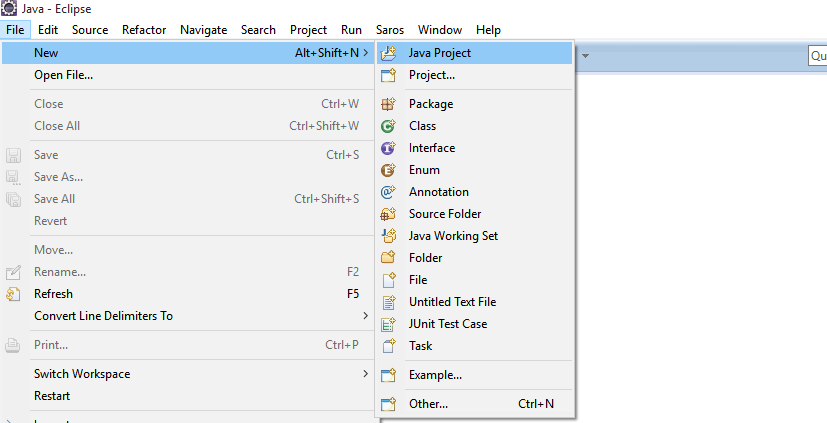Image resolution: width=827 pixels, height=423 pixels.
Task: Open the Source menu
Action: click(90, 30)
